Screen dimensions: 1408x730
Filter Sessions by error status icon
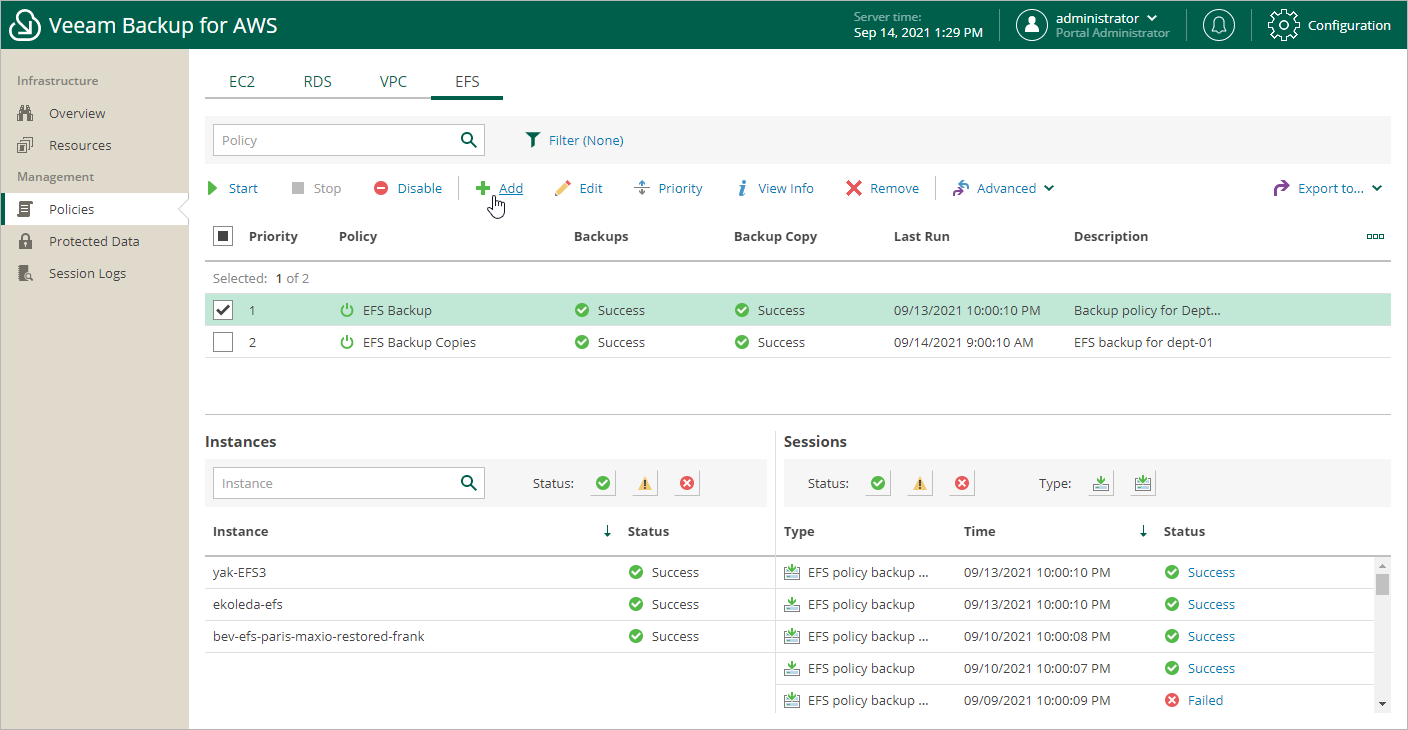point(961,483)
